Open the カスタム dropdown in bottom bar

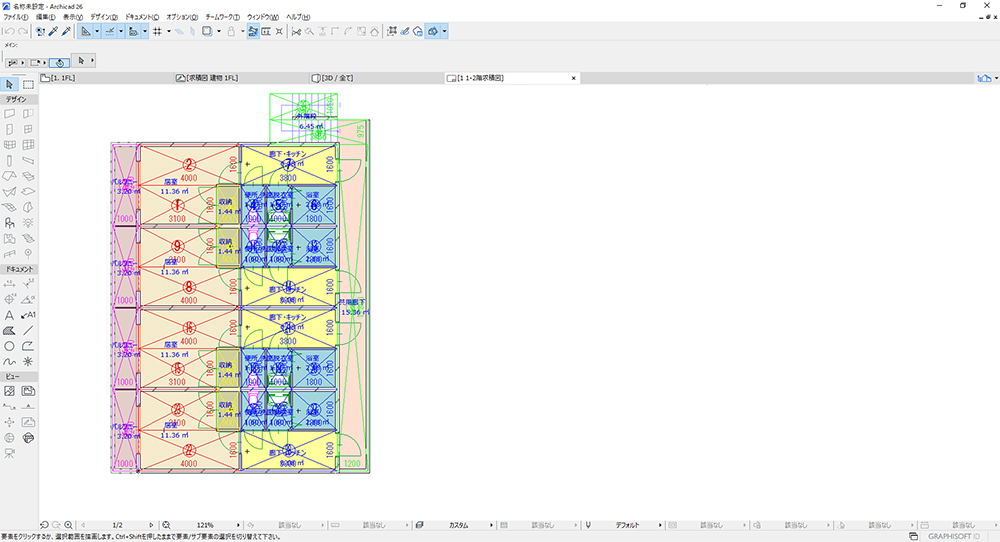point(491,525)
